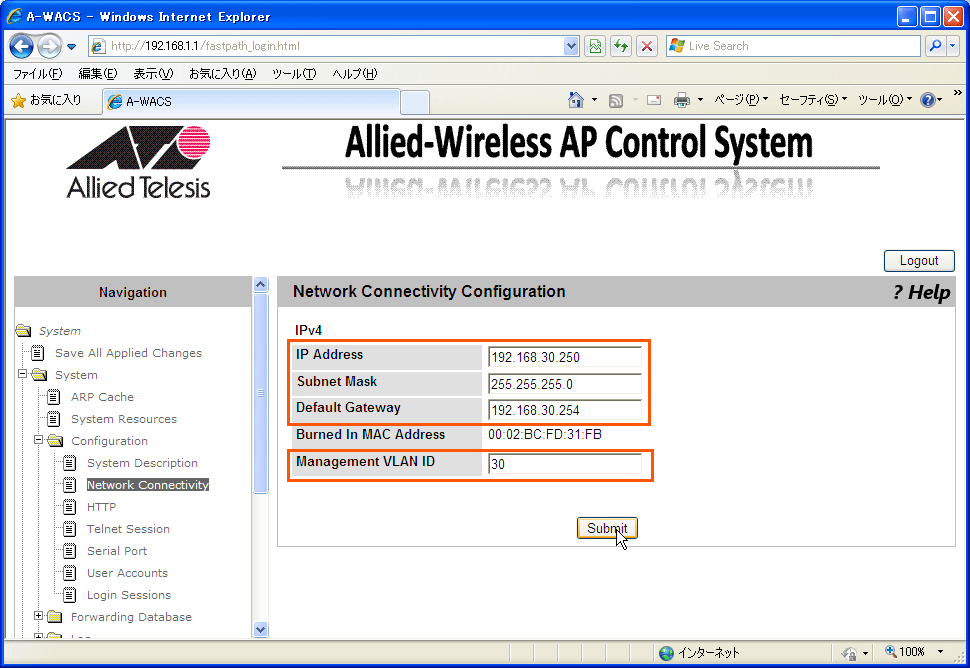Open the Print options dropdown arrow
Viewport: 970px width, 668px height.
coord(700,100)
